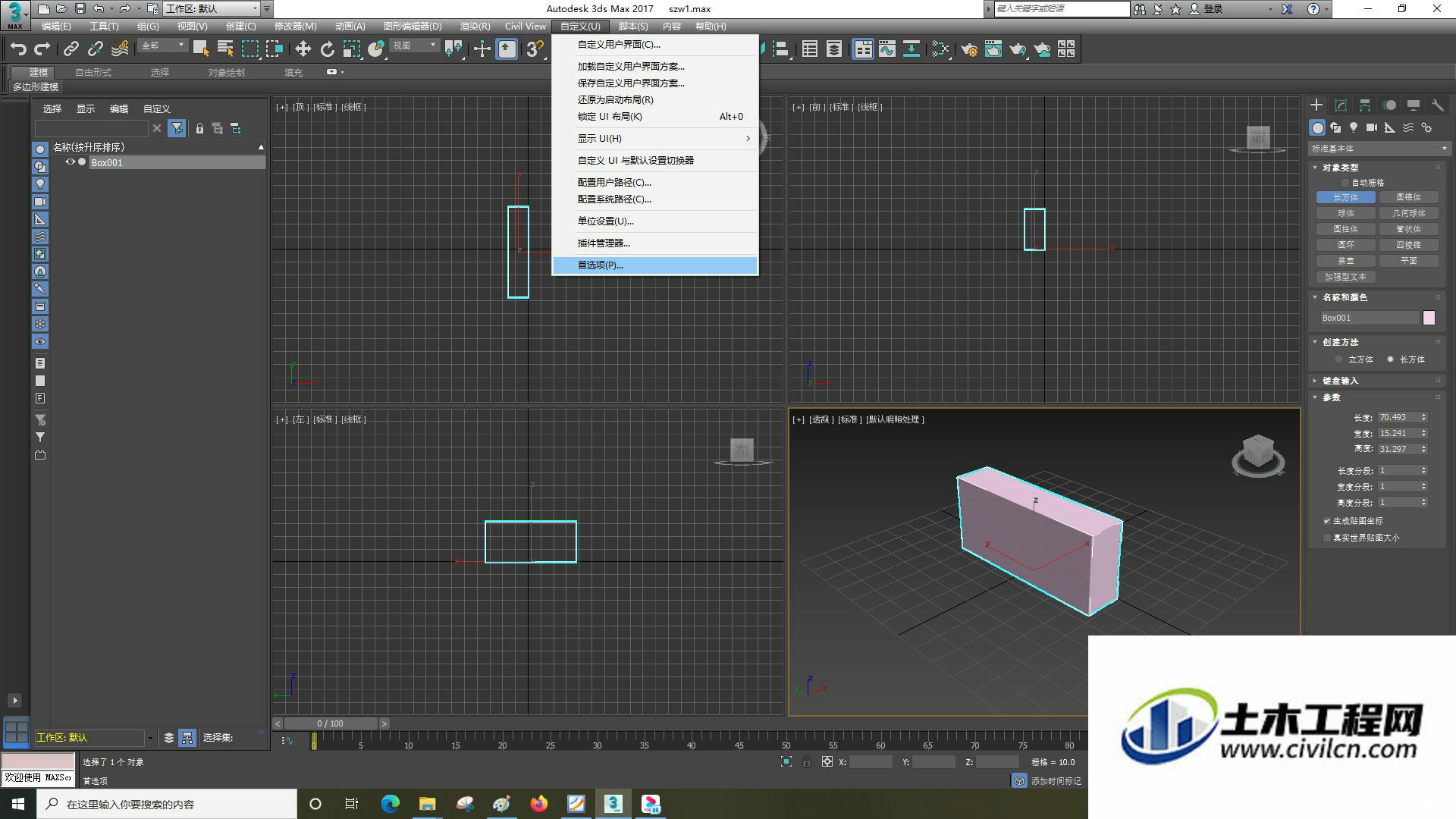Screen dimensions: 1456x819
Task: Click the perspective ViewCube
Action: click(x=1258, y=454)
